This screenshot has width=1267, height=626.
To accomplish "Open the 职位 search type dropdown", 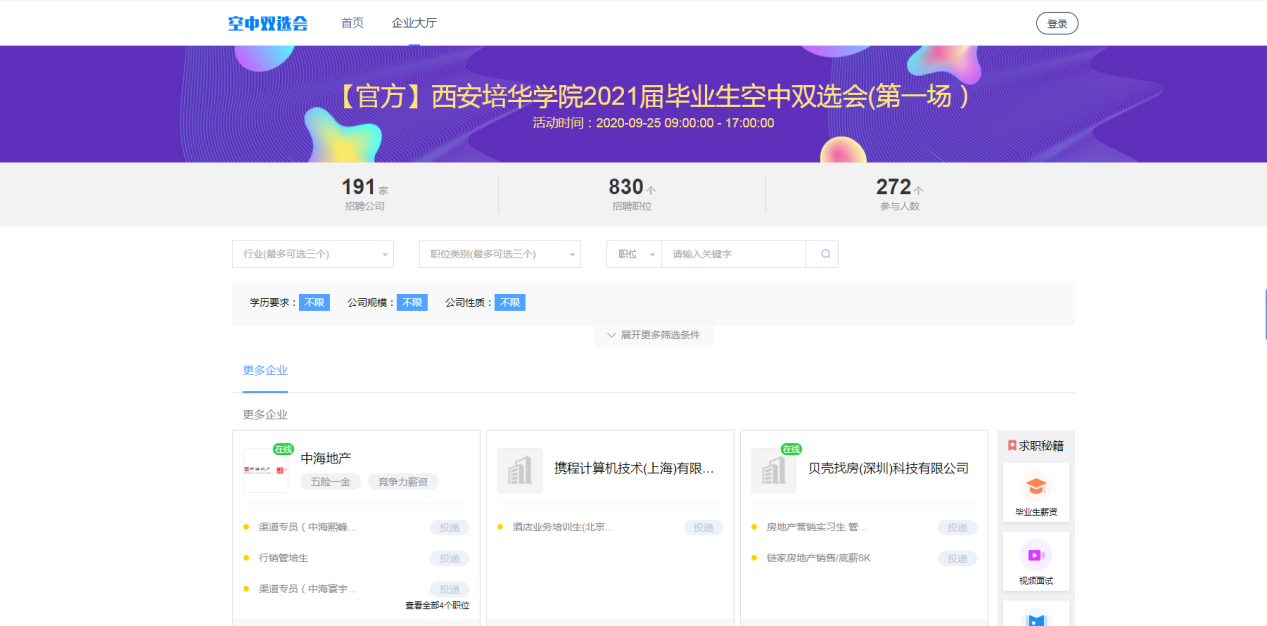I will (x=633, y=254).
